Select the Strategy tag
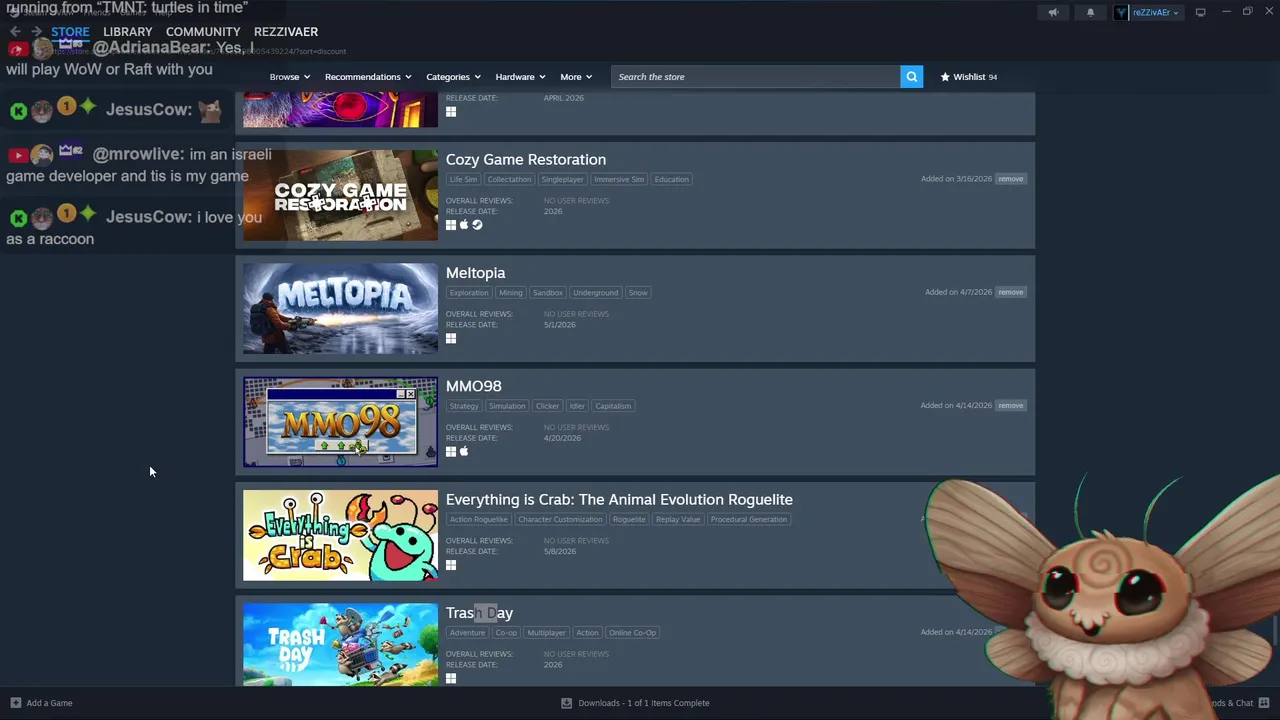1280x720 pixels. (x=464, y=406)
